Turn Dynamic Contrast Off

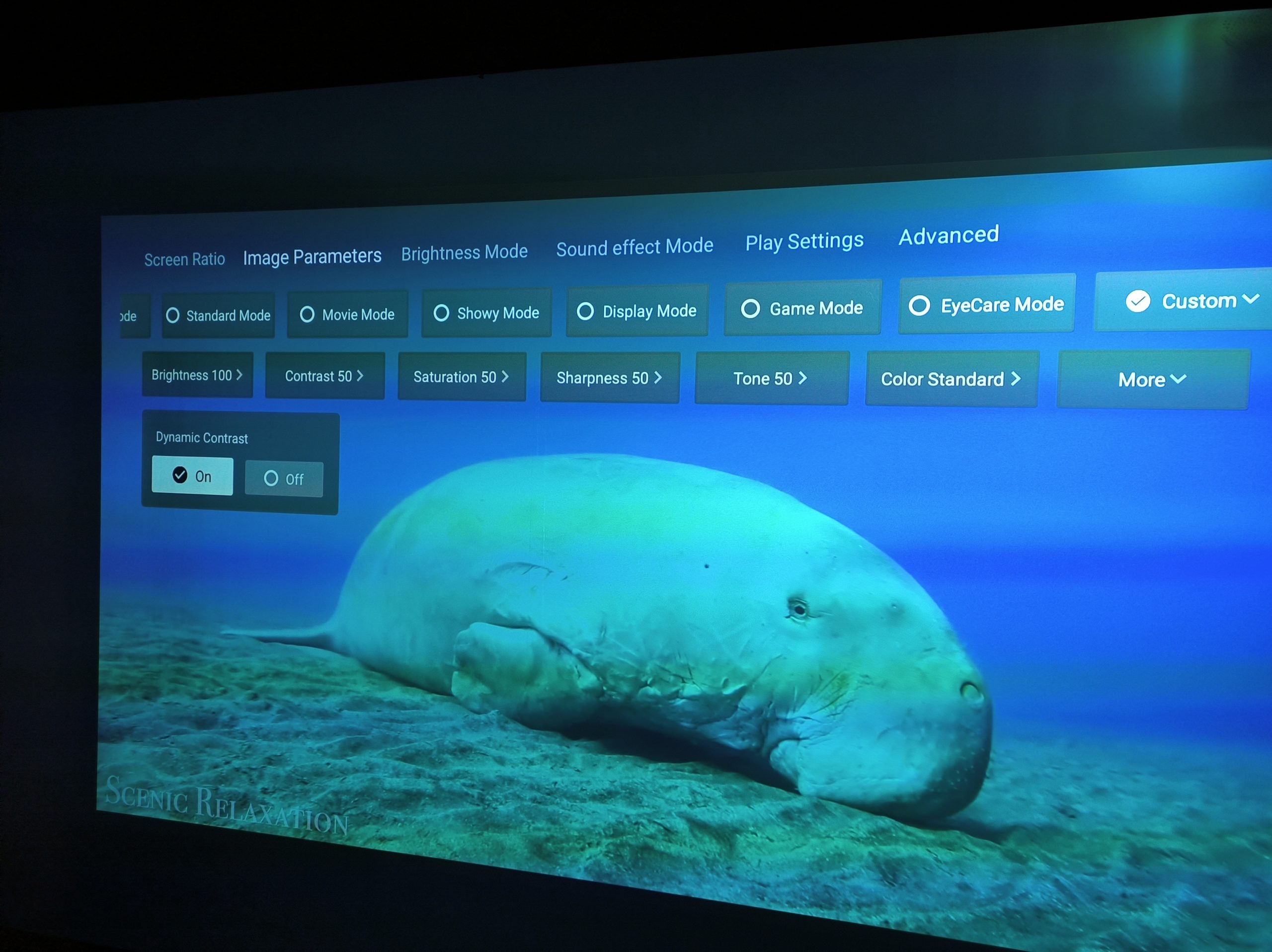coord(284,479)
